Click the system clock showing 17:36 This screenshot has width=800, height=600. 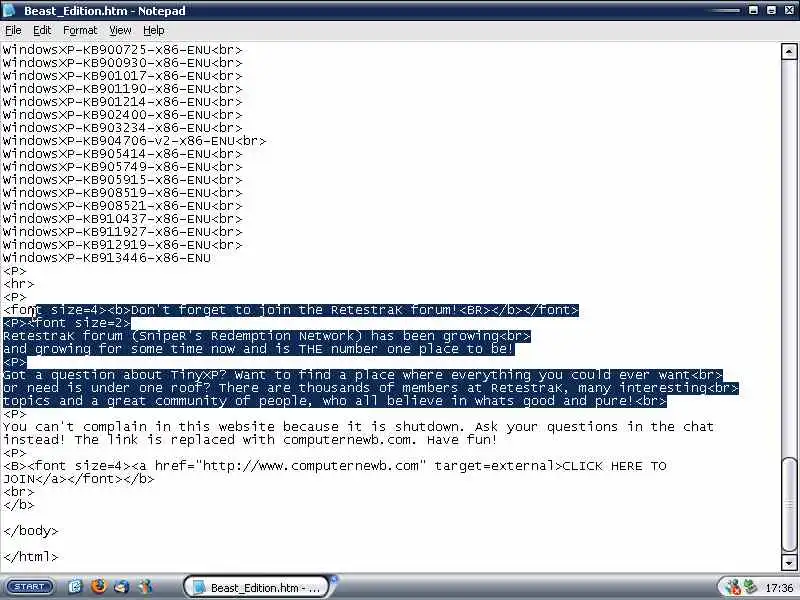tap(780, 588)
